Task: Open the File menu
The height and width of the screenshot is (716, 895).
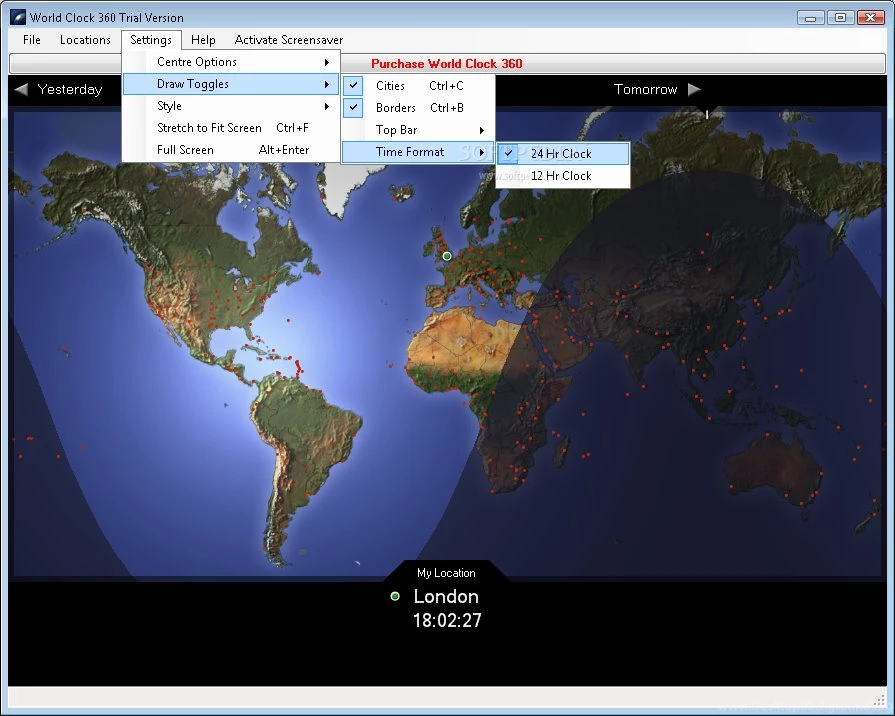Action: [x=31, y=40]
